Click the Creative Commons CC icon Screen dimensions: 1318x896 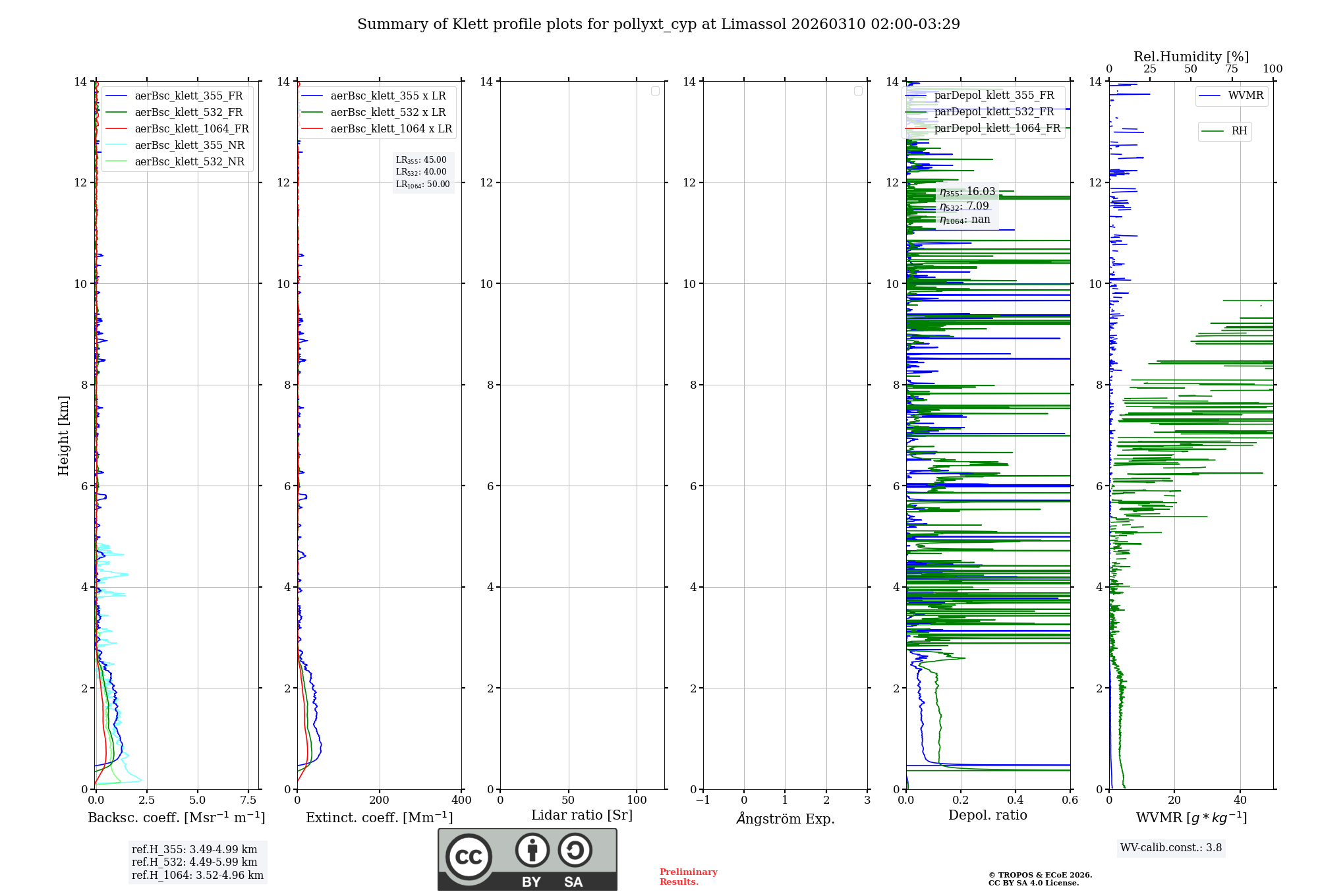469,857
